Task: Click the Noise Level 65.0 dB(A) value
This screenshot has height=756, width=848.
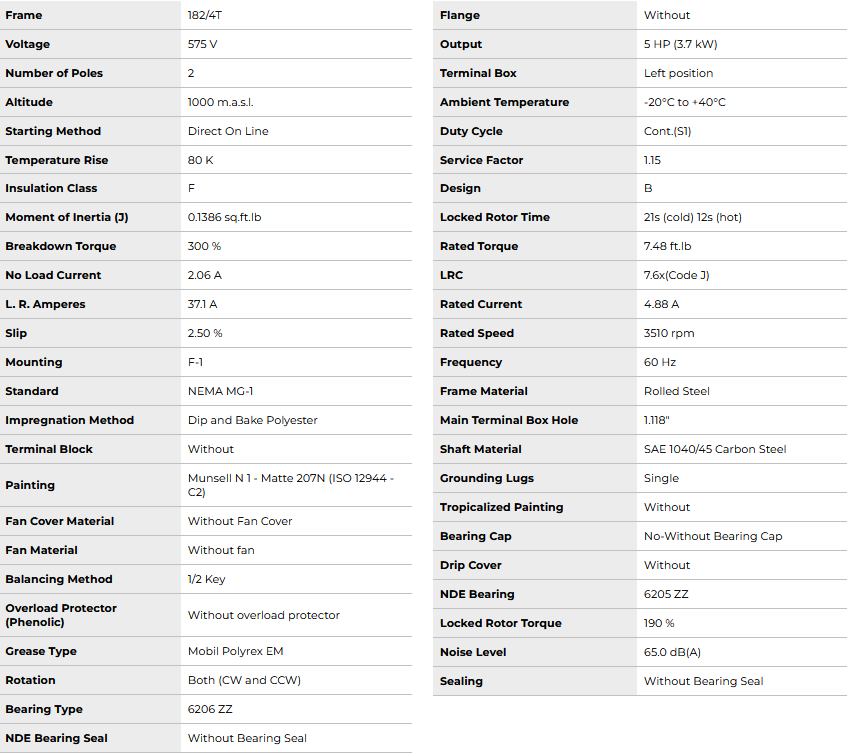Action: [672, 652]
